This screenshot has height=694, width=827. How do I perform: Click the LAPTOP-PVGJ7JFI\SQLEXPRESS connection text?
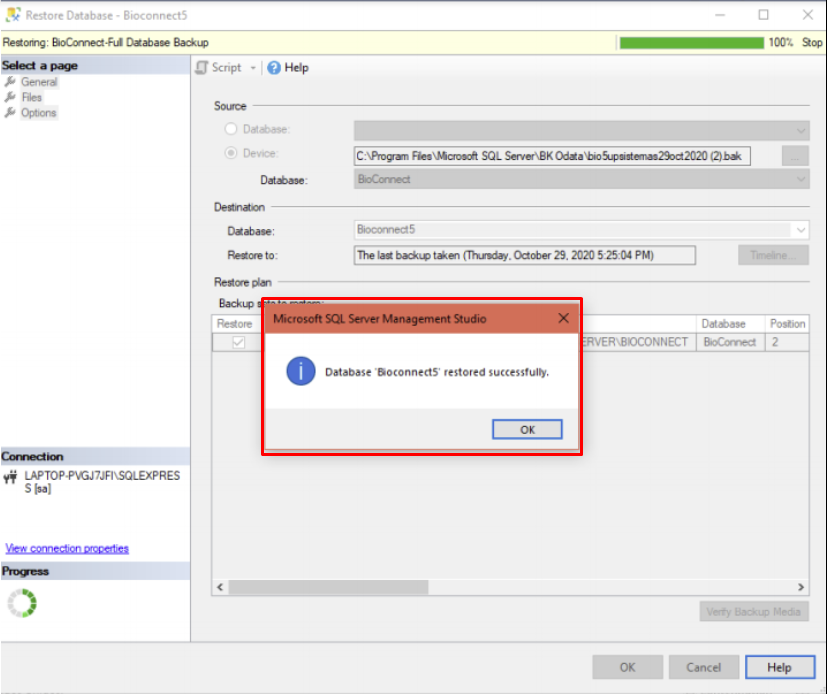tap(102, 482)
